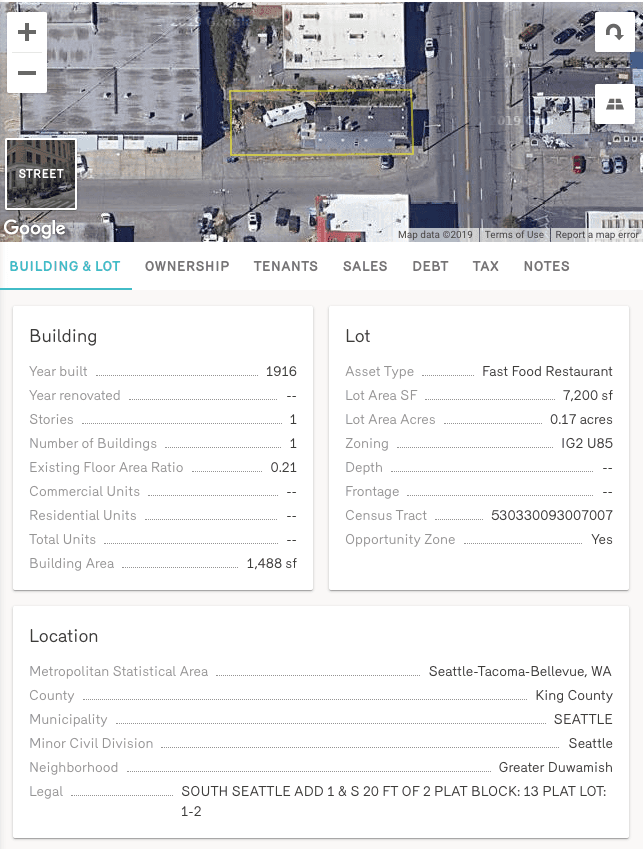Viewport: 643px width, 849px height.
Task: Zoom in on the satellite map
Action: [27, 32]
